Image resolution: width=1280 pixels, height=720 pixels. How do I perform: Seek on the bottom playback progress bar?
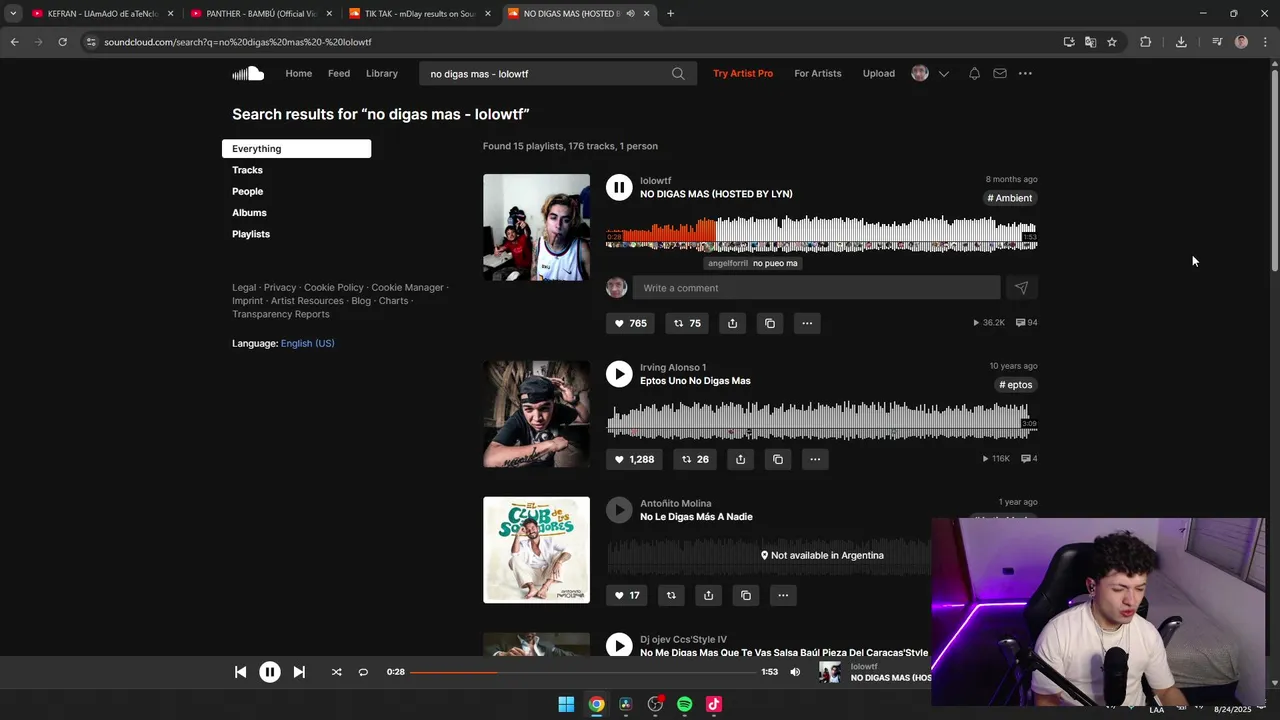(583, 672)
